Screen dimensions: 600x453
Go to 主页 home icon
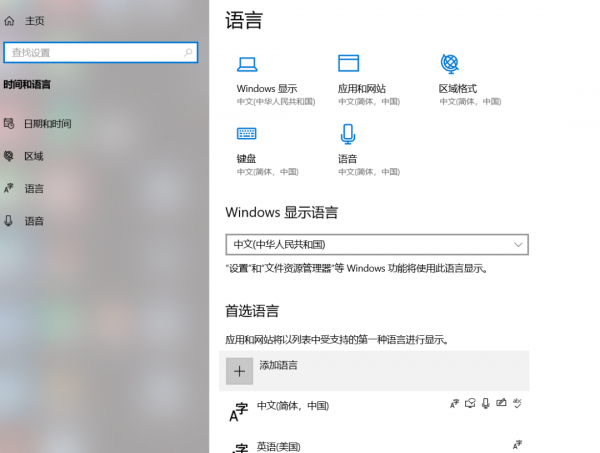[9, 21]
